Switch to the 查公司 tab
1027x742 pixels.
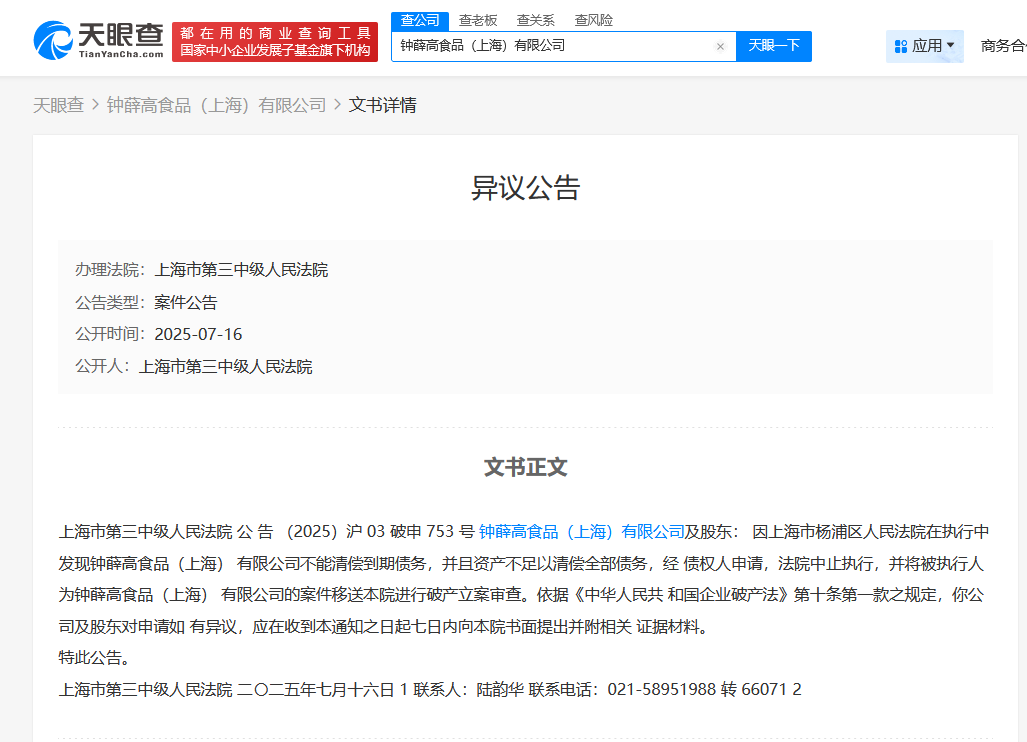click(x=420, y=20)
